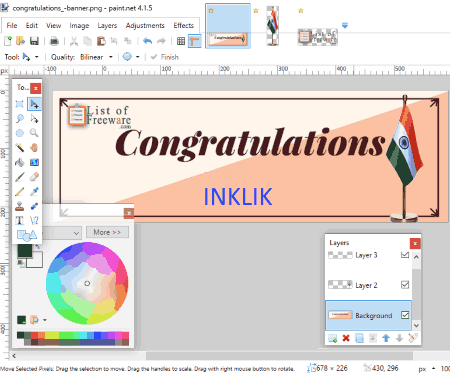Open the Layers menu
The height and width of the screenshot is (376, 450).
[107, 25]
